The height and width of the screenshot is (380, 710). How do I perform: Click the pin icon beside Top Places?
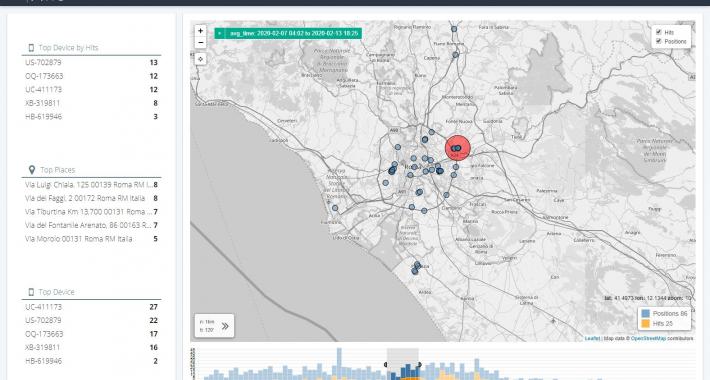(x=31, y=170)
